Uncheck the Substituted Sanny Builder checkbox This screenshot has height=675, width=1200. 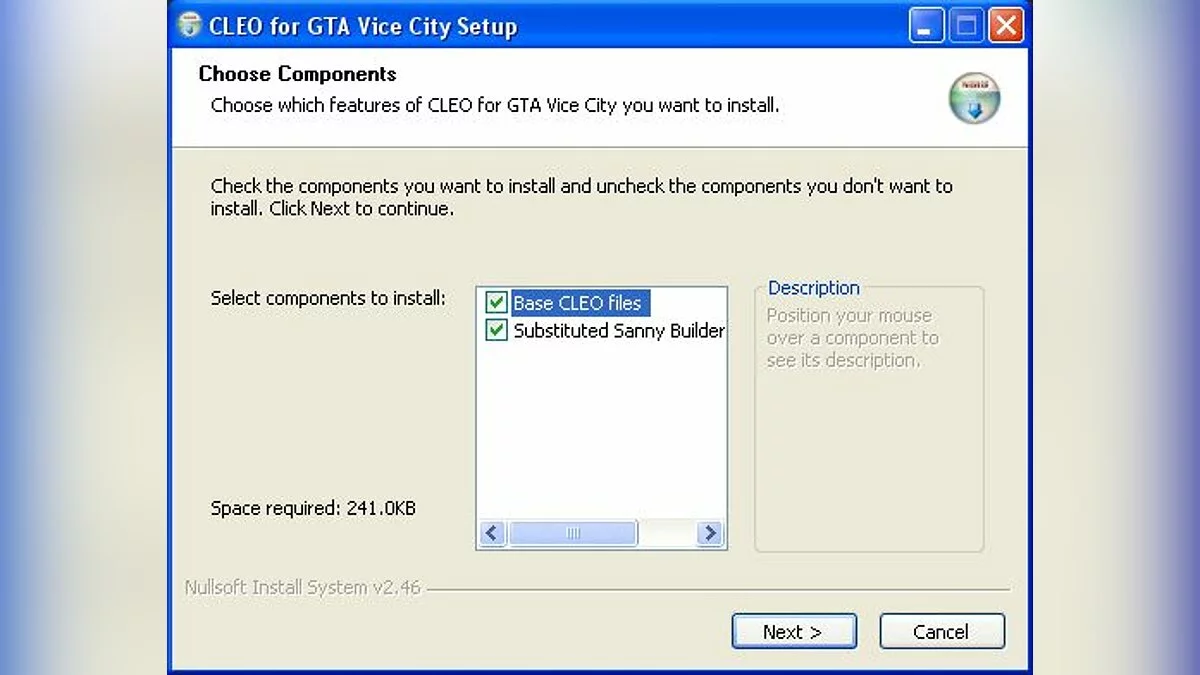point(496,330)
